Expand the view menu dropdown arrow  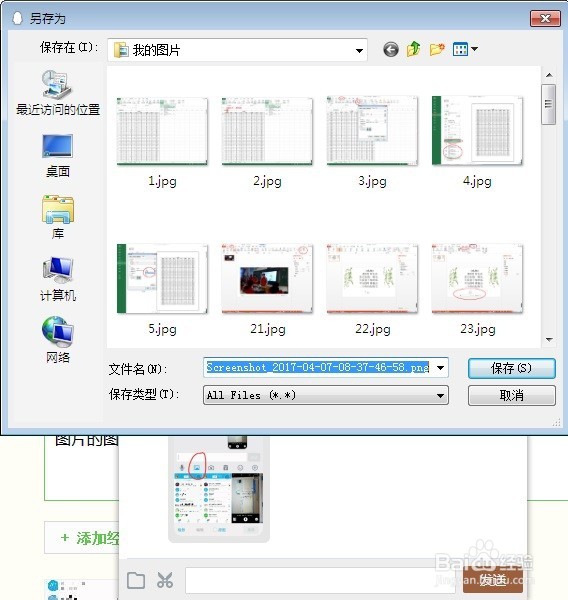pyautogui.click(x=474, y=49)
